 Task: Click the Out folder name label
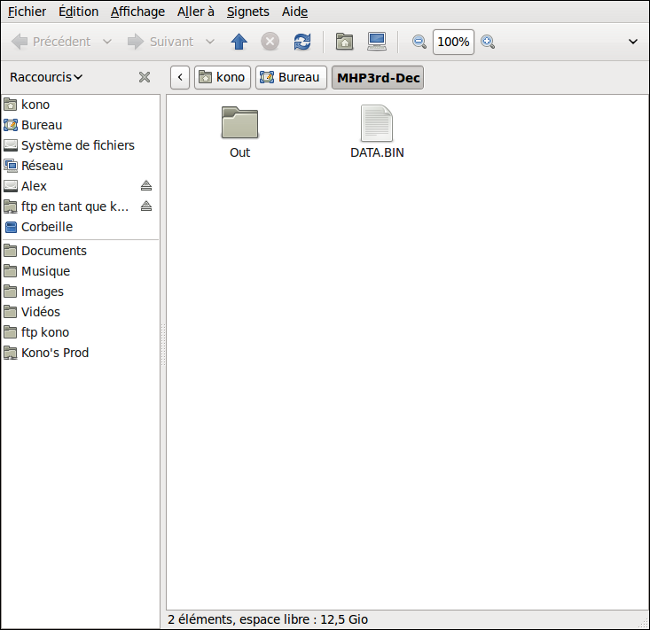click(x=240, y=153)
